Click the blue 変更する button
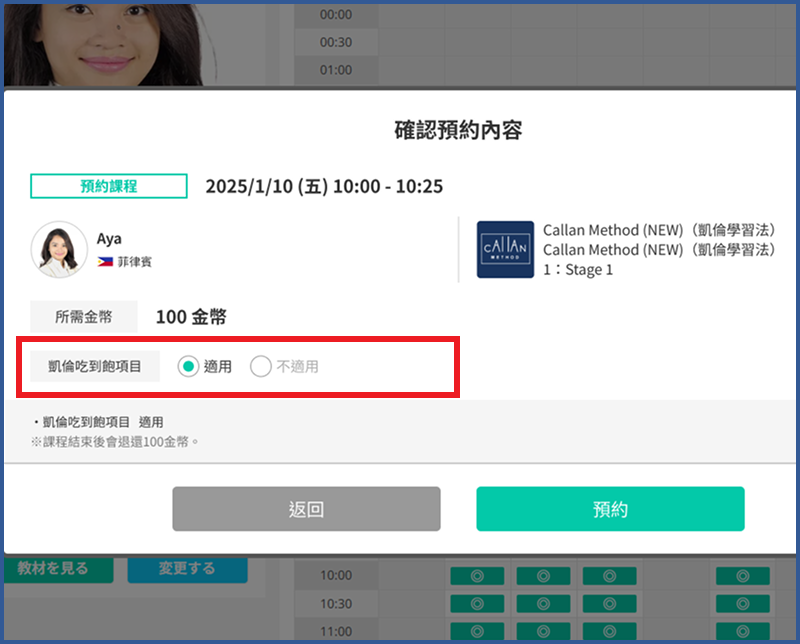Image resolution: width=800 pixels, height=644 pixels. pyautogui.click(x=187, y=568)
